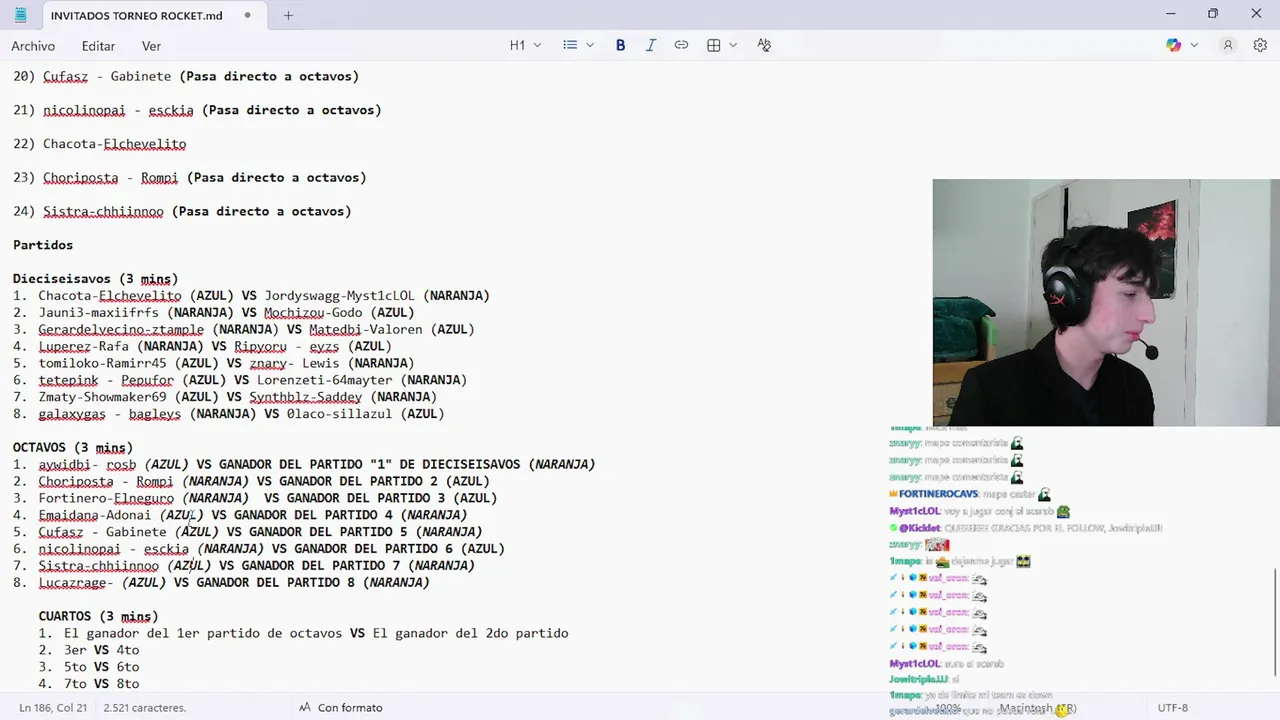
Task: Open the account profile icon
Action: click(x=1228, y=45)
